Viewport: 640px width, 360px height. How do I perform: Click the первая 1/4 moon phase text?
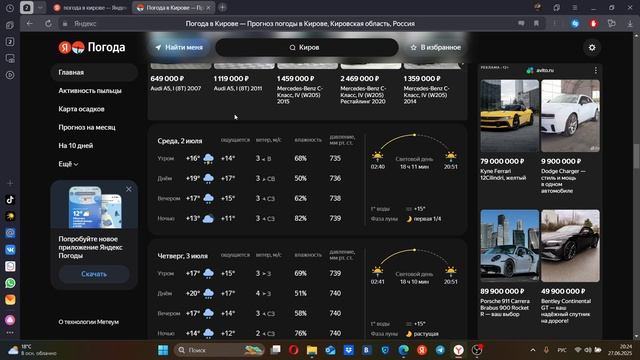(427, 219)
